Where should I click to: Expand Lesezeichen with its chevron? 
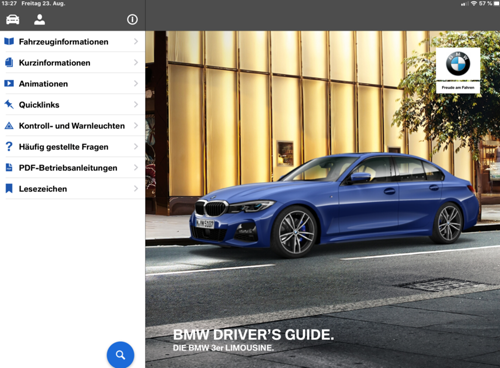(x=136, y=188)
